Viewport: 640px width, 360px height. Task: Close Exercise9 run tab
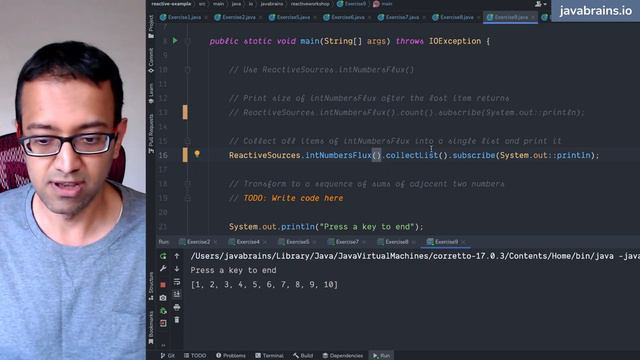click(463, 242)
